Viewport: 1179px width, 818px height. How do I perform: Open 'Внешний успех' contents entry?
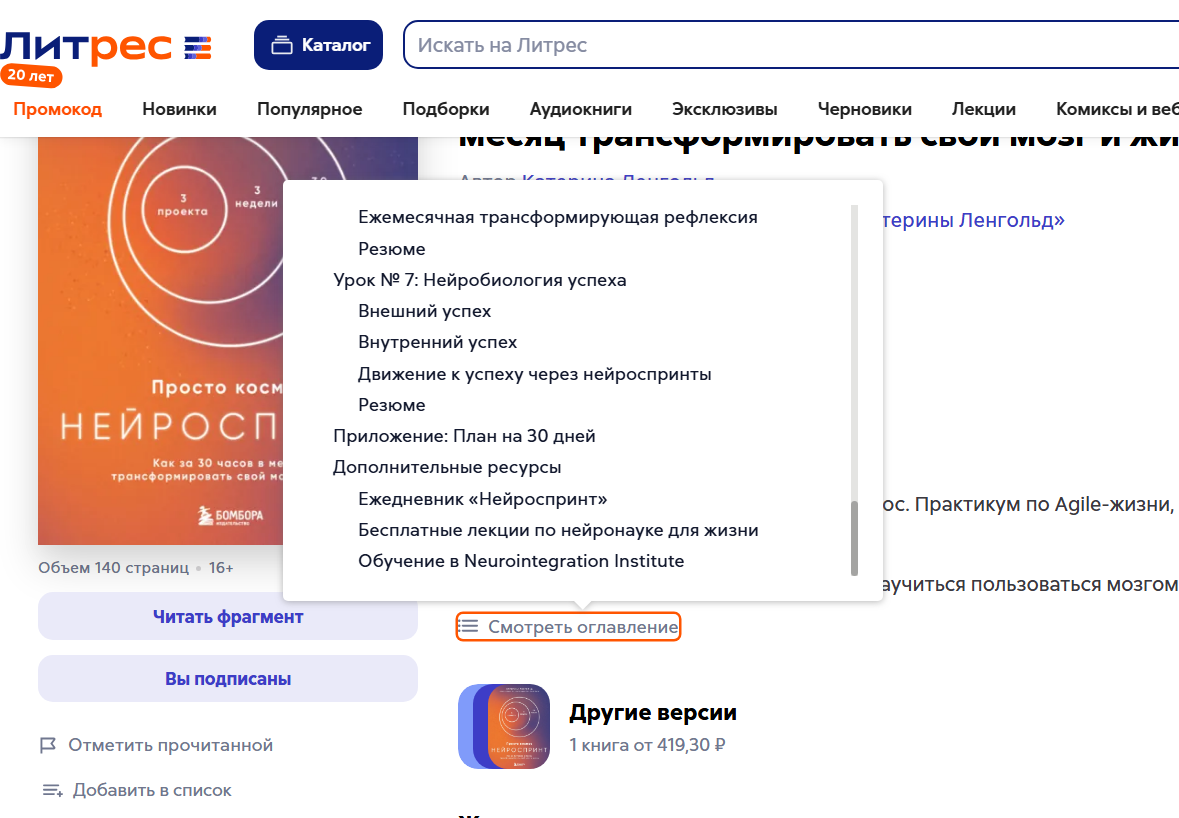pyautogui.click(x=425, y=311)
